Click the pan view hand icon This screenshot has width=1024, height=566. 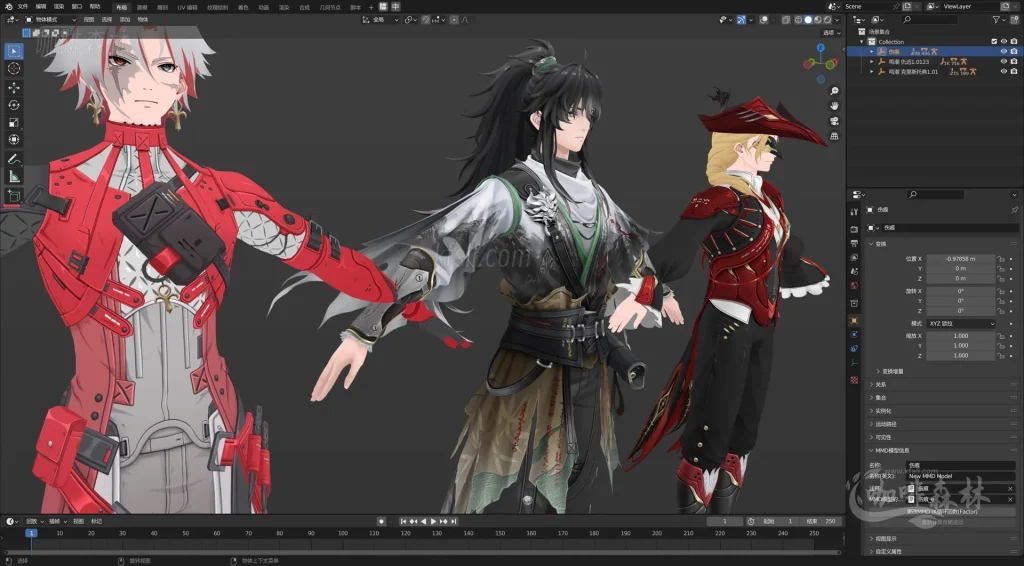(x=834, y=106)
